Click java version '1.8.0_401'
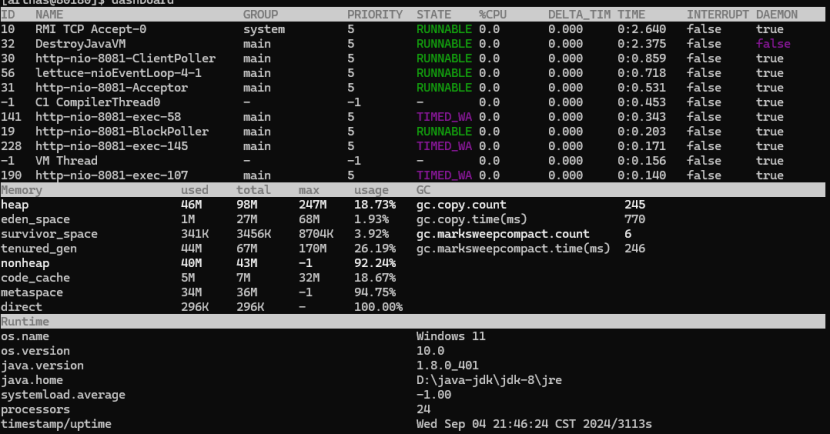Image resolution: width=830 pixels, height=434 pixels. (448, 366)
